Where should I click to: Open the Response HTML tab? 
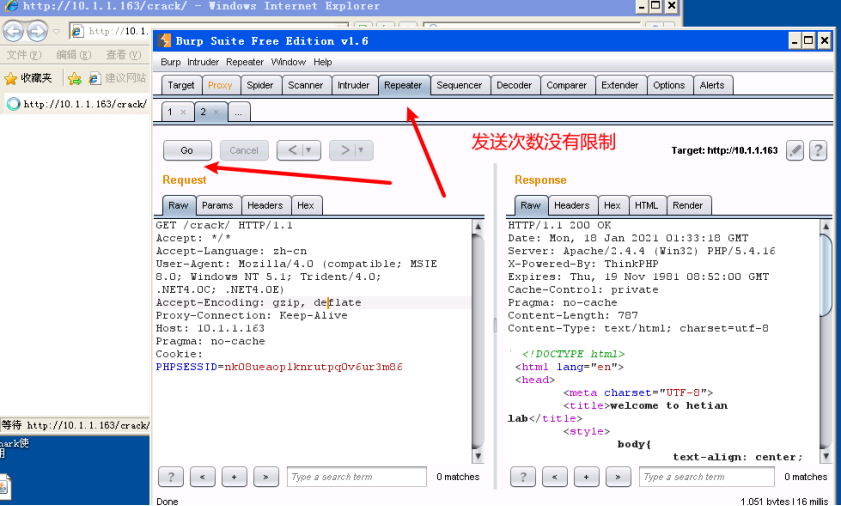point(647,206)
